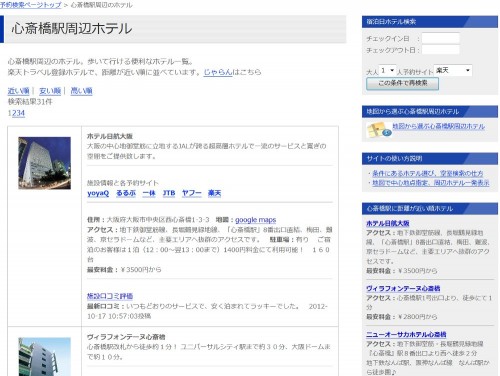This screenshot has height=376, width=500.
Task: Open yoyaQ booking site link
Action: [98, 193]
